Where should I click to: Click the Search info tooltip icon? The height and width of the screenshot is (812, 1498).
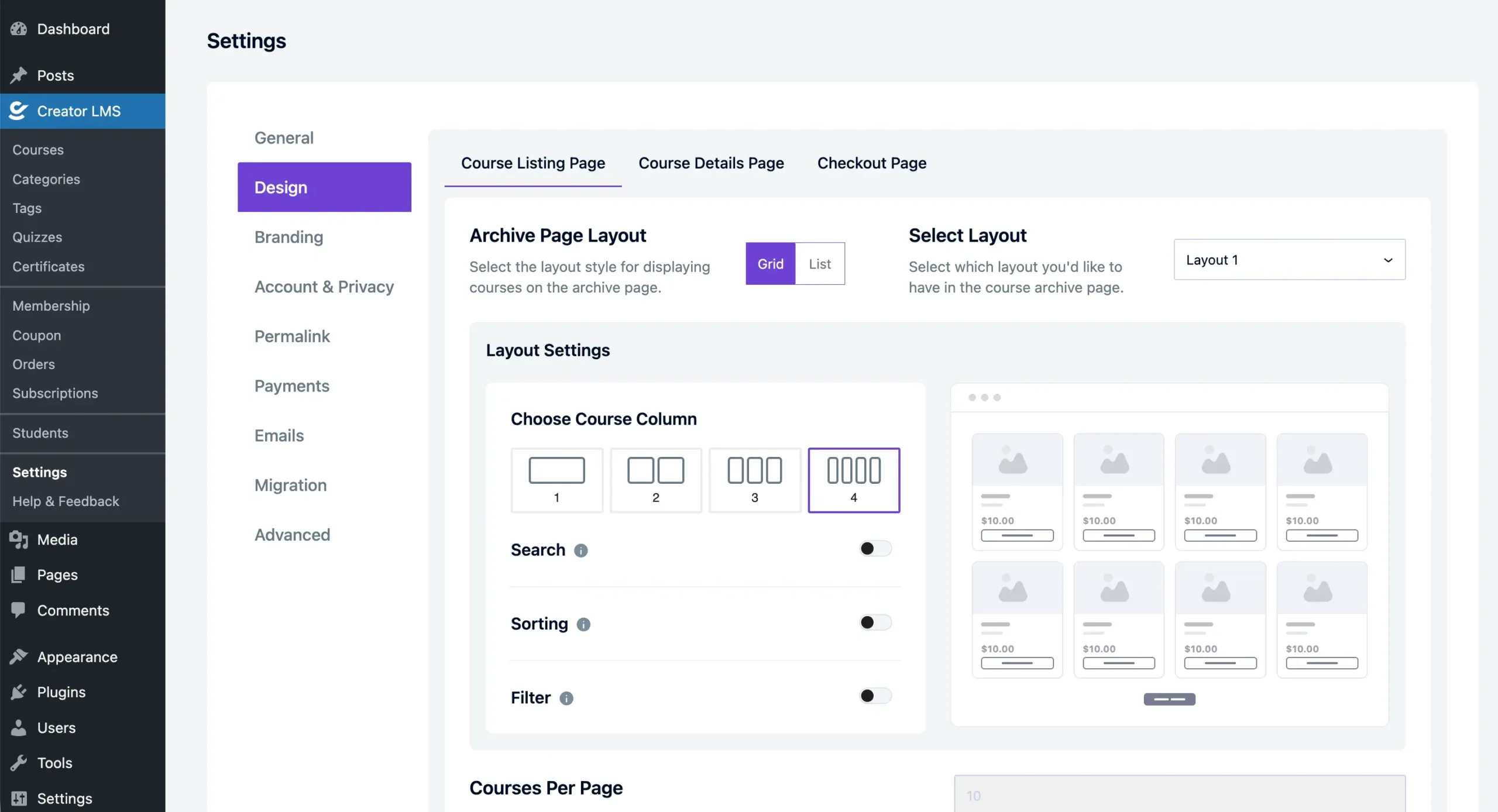pyautogui.click(x=581, y=550)
